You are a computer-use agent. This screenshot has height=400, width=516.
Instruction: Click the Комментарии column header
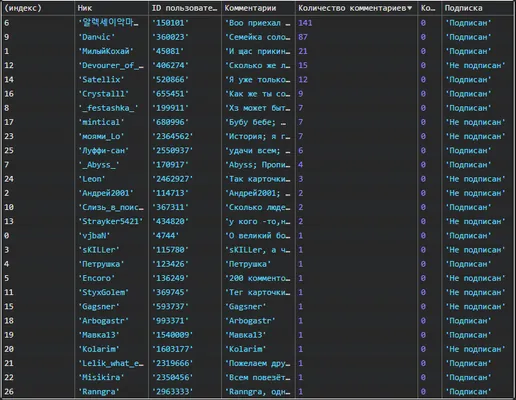tap(258, 8)
